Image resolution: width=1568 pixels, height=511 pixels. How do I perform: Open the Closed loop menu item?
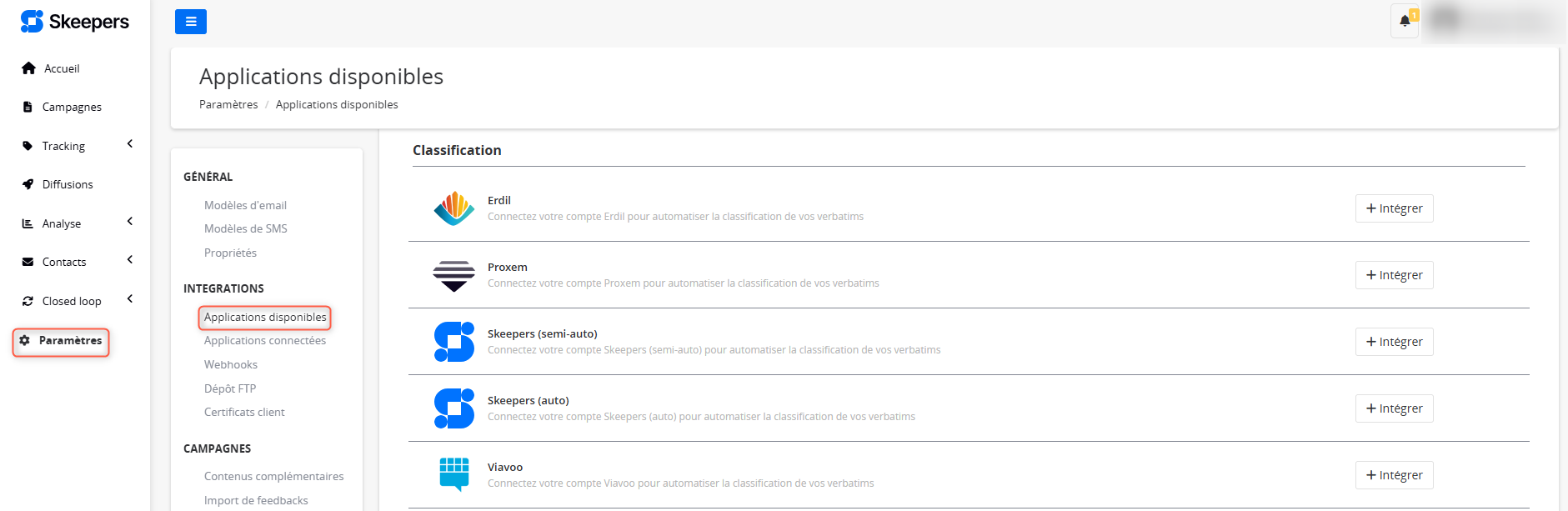tap(72, 301)
